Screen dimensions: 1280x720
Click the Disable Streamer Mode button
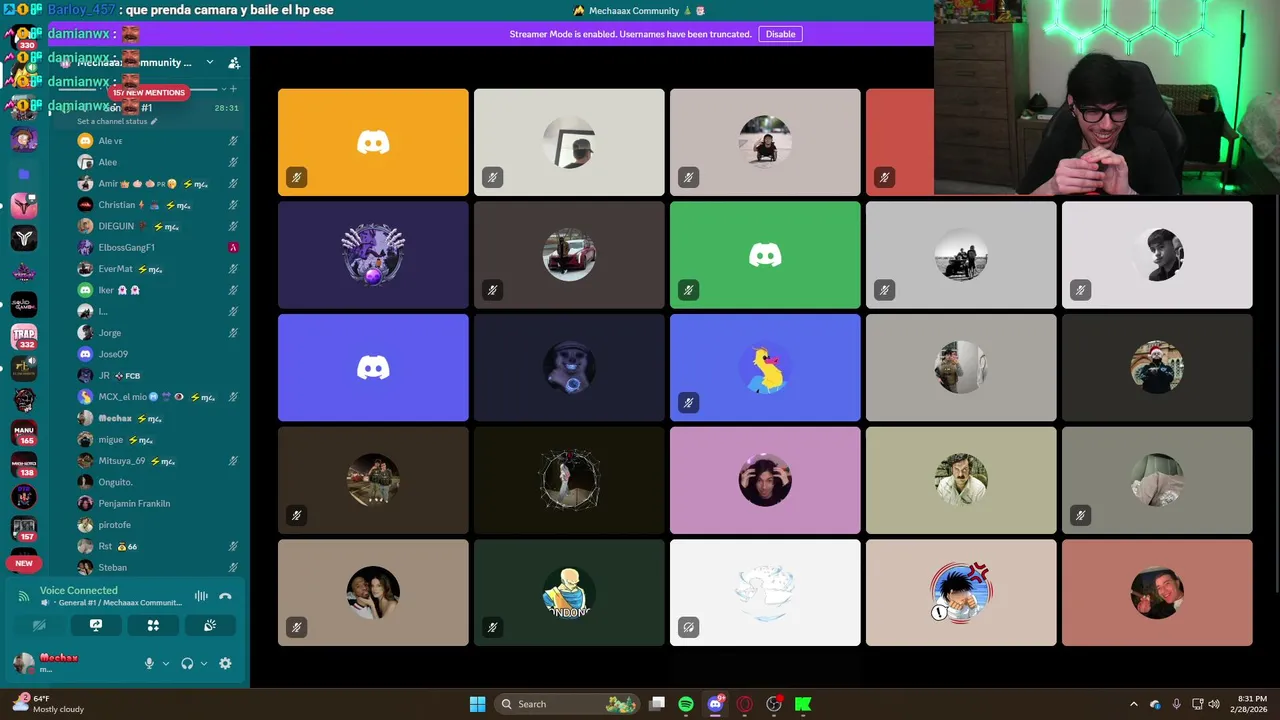(x=780, y=34)
